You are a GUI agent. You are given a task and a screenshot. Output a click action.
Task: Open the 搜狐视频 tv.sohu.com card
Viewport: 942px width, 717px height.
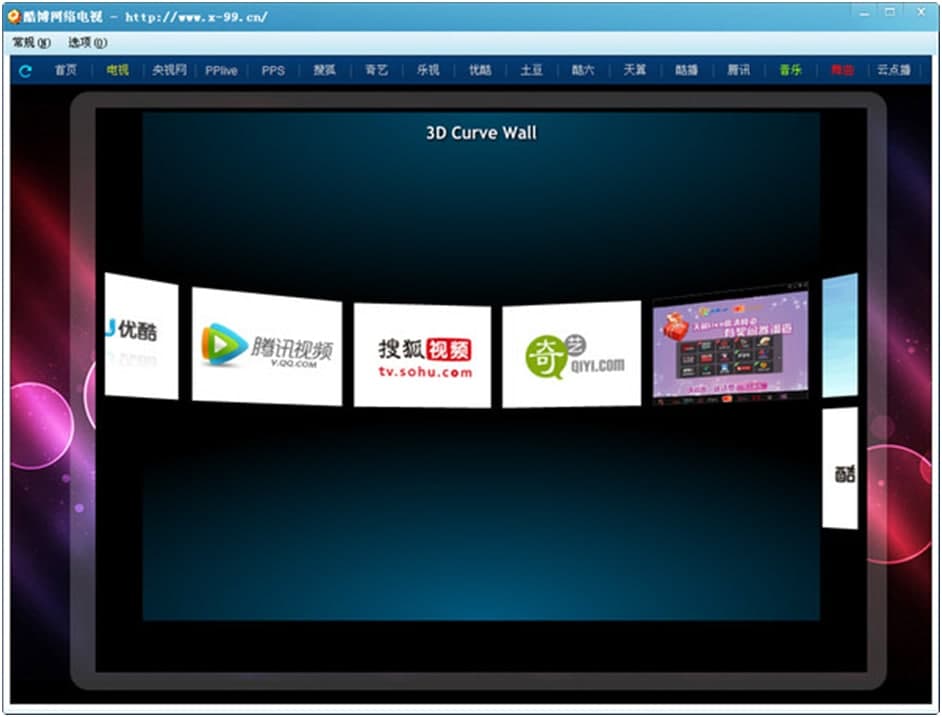tap(422, 355)
